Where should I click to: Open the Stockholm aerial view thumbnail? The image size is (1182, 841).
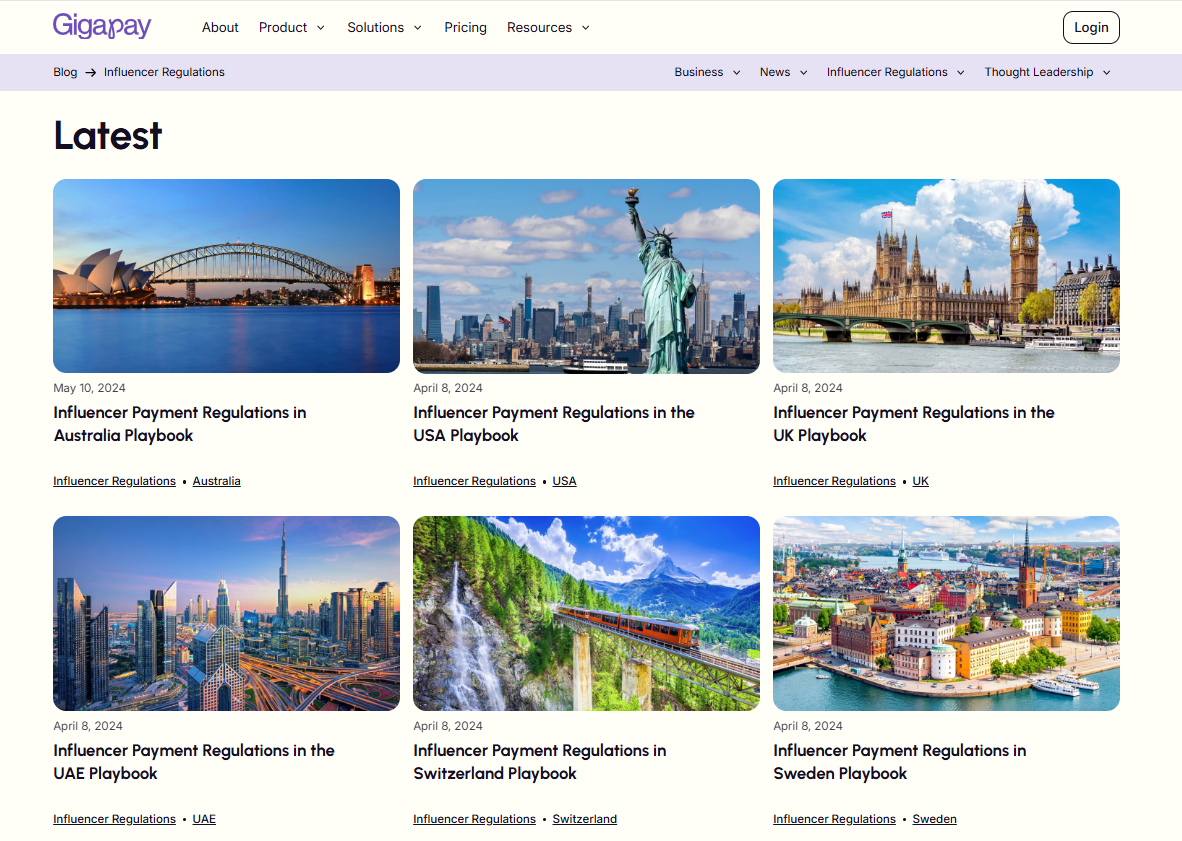coord(946,613)
